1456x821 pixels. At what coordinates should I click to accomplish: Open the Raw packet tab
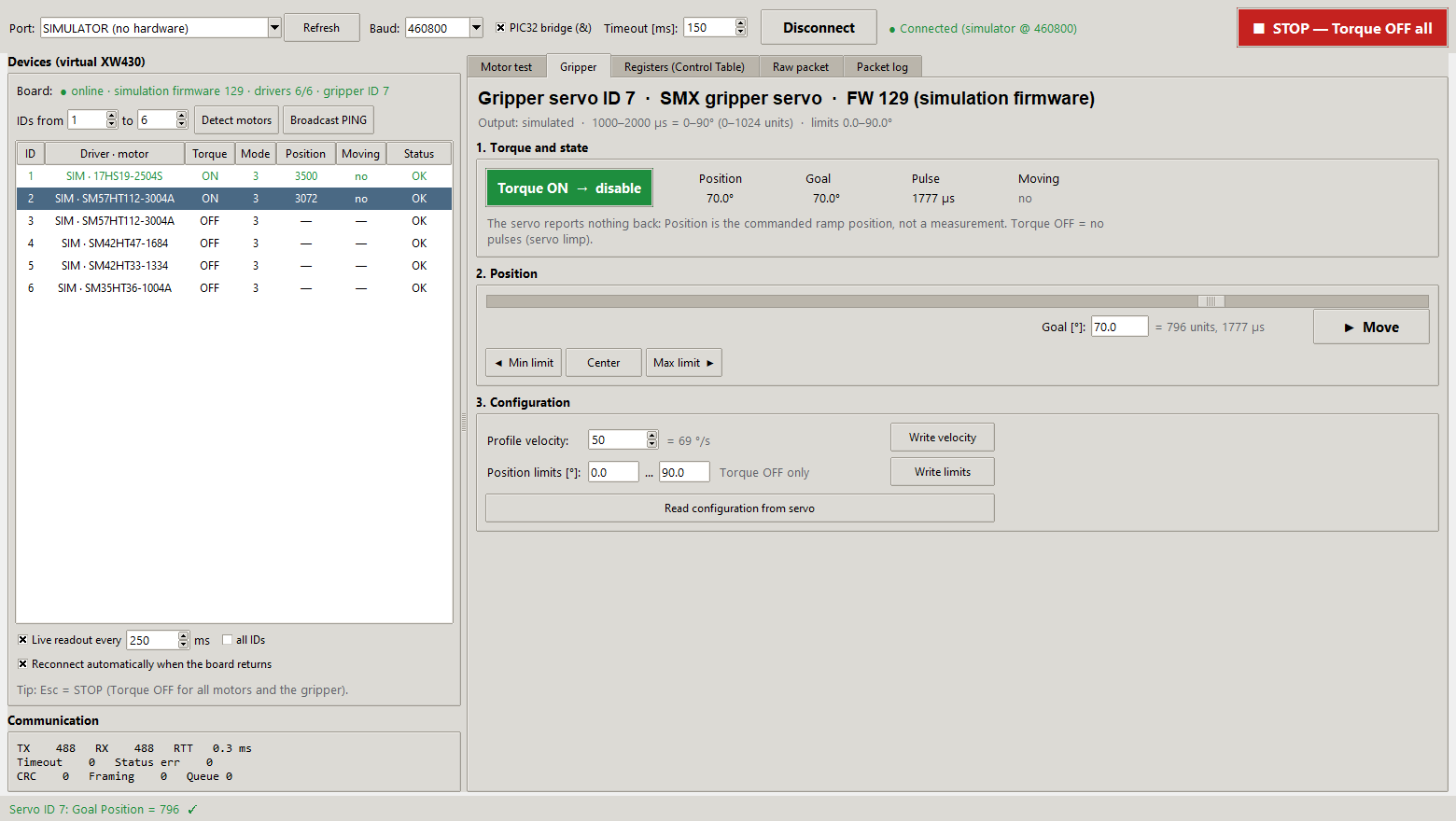pos(801,67)
